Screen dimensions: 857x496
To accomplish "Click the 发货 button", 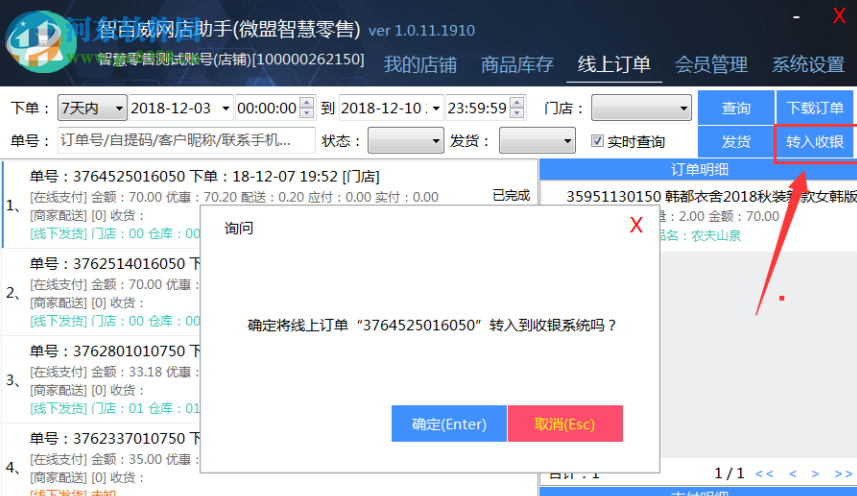I will 736,141.
